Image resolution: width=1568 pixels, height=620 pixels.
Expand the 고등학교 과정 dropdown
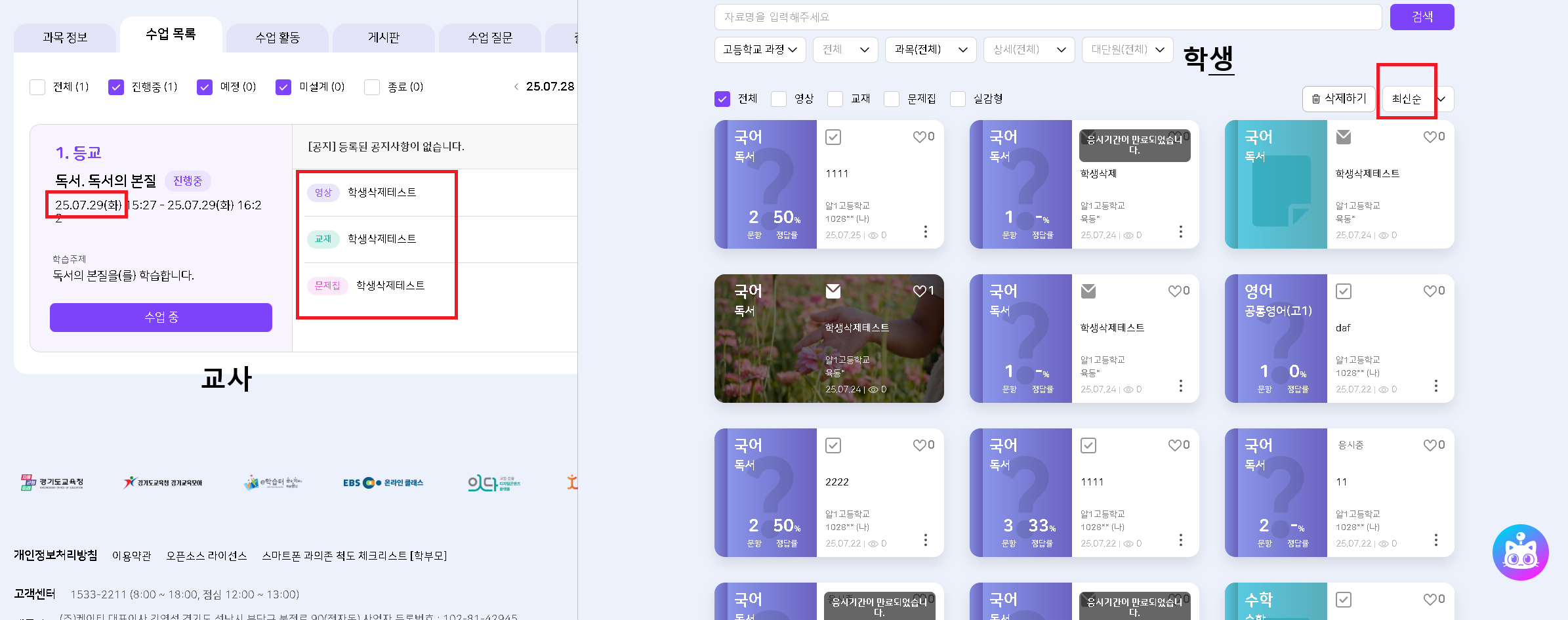pyautogui.click(x=760, y=50)
